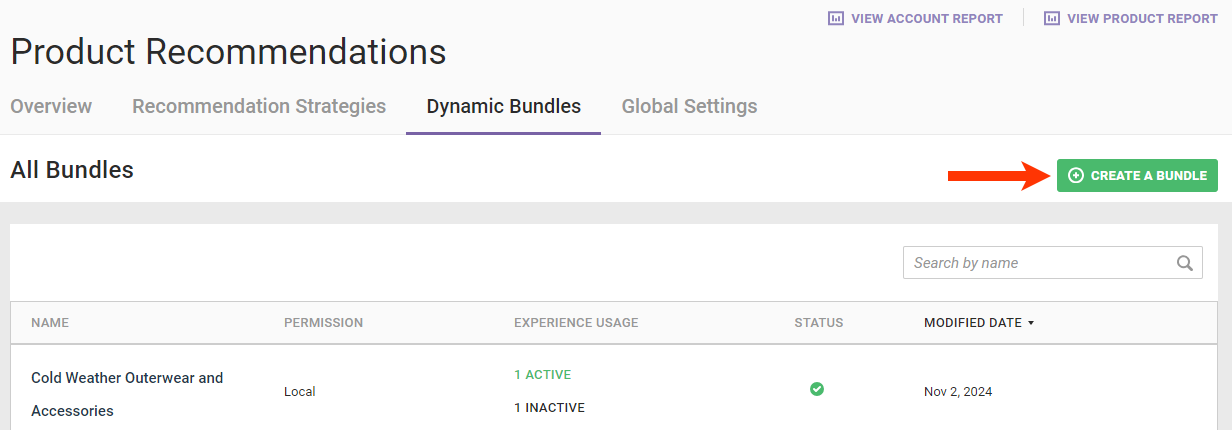Open the View Account Report link

tap(926, 18)
